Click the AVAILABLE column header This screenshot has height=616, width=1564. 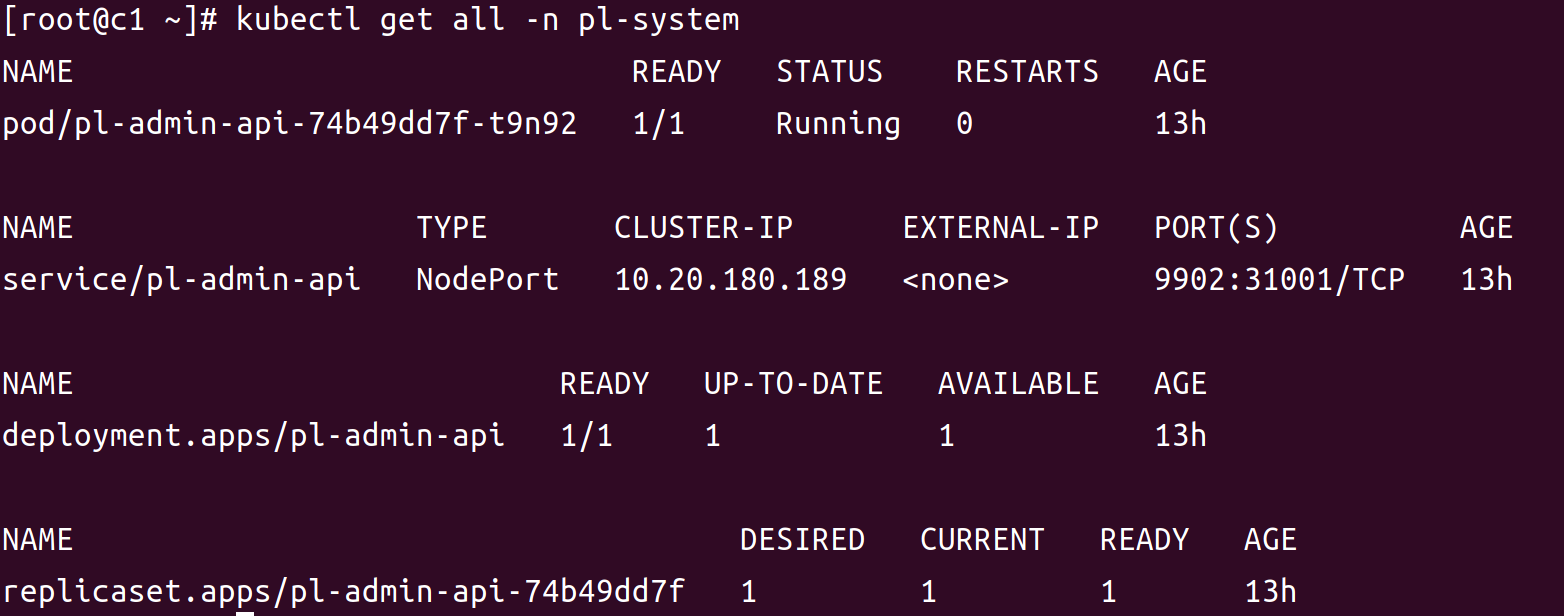click(x=1018, y=384)
